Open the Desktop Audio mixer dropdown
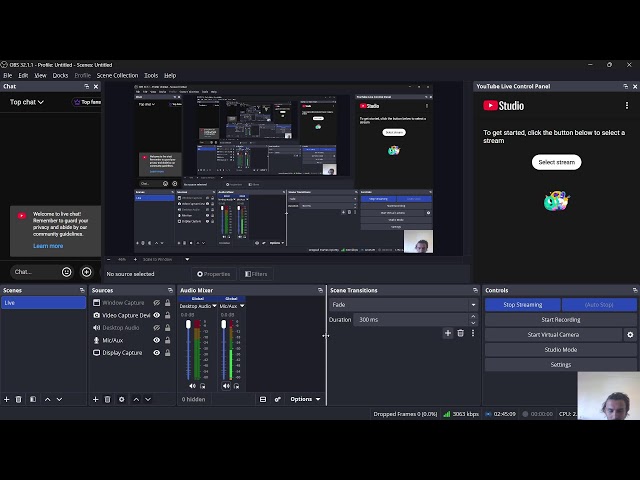640x480 pixels. 214,306
